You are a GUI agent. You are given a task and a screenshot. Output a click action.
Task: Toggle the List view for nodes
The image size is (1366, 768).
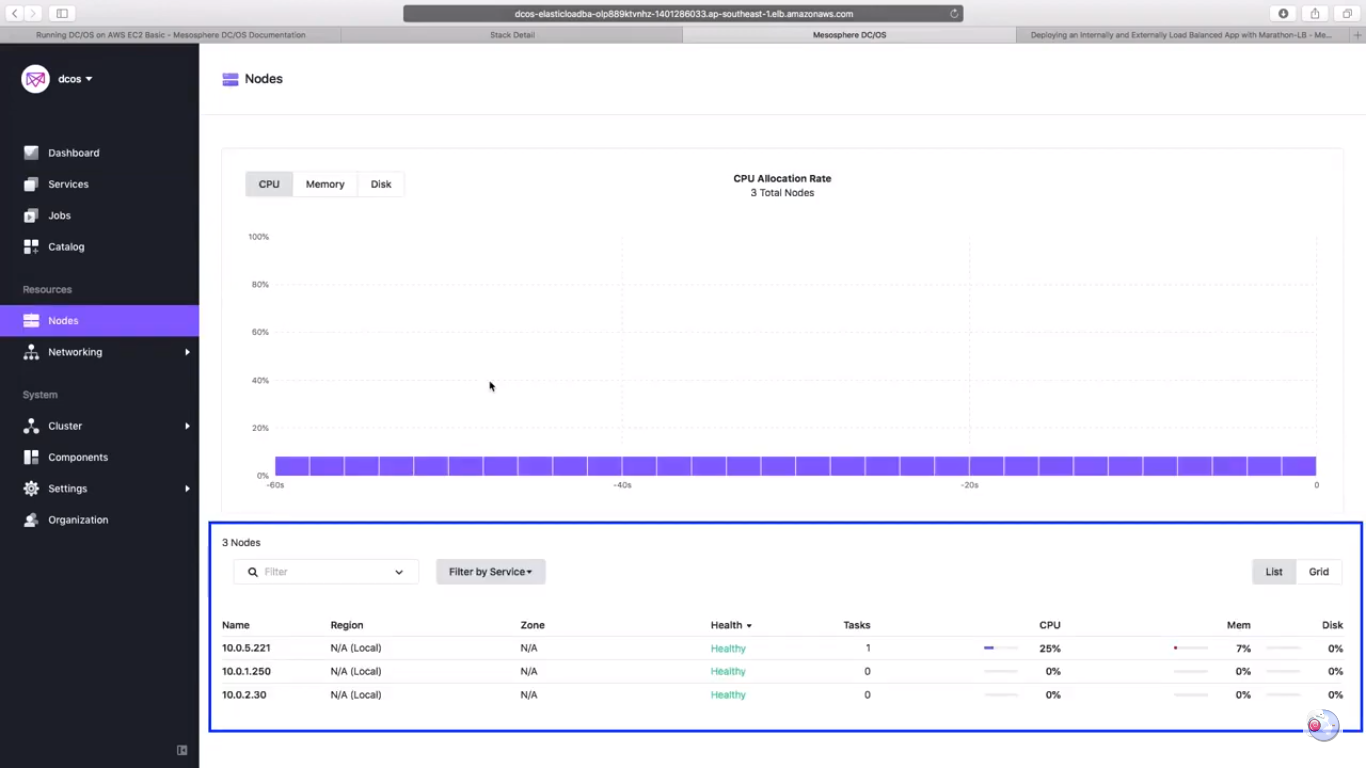pyautogui.click(x=1273, y=571)
